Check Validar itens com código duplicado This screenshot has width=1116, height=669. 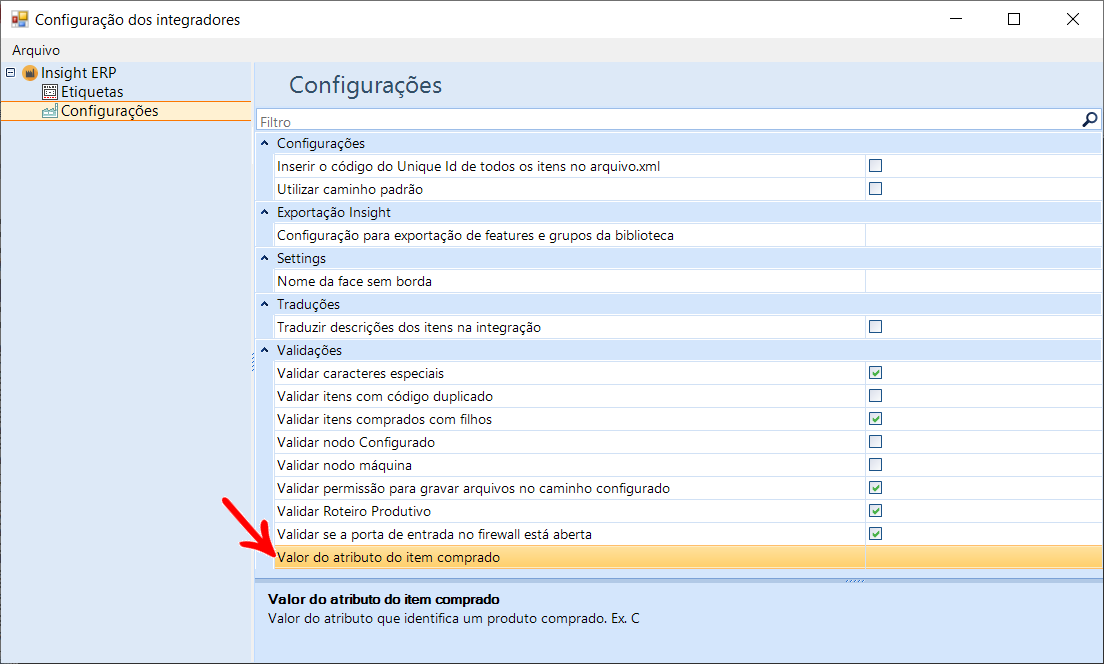pos(875,396)
